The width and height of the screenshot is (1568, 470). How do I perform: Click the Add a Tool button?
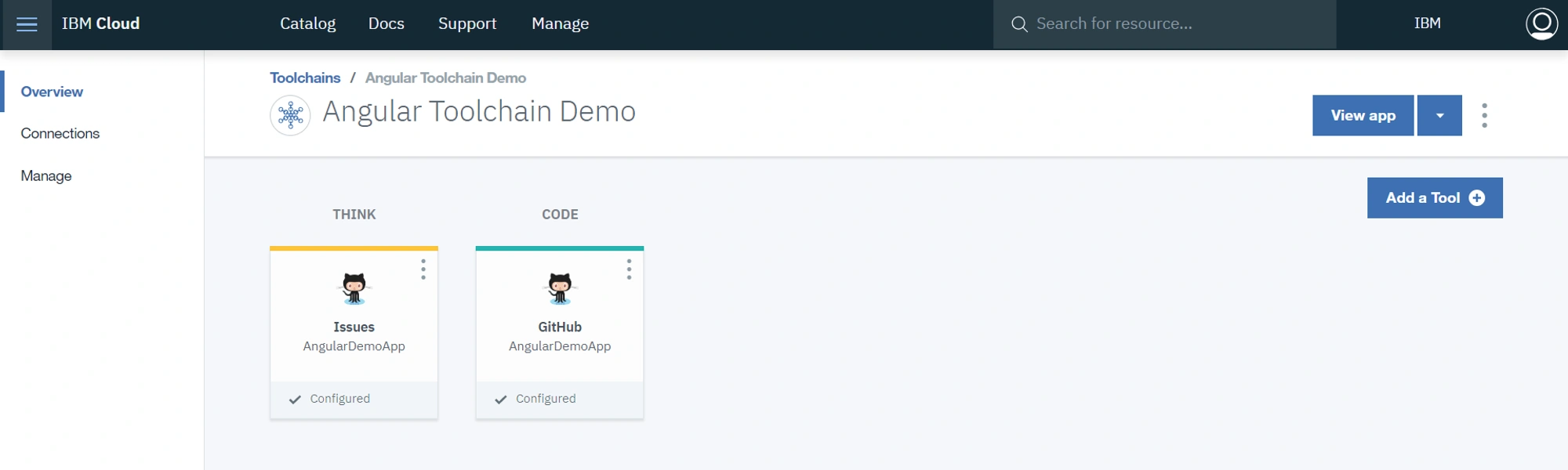(1435, 197)
